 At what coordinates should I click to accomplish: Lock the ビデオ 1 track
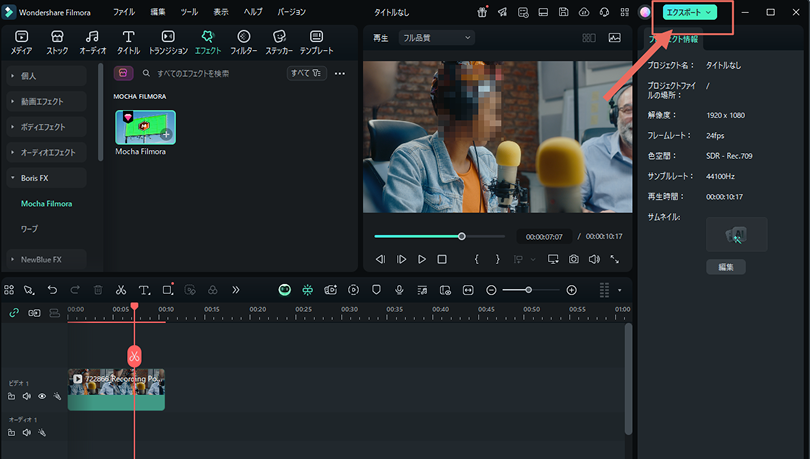click(x=11, y=397)
